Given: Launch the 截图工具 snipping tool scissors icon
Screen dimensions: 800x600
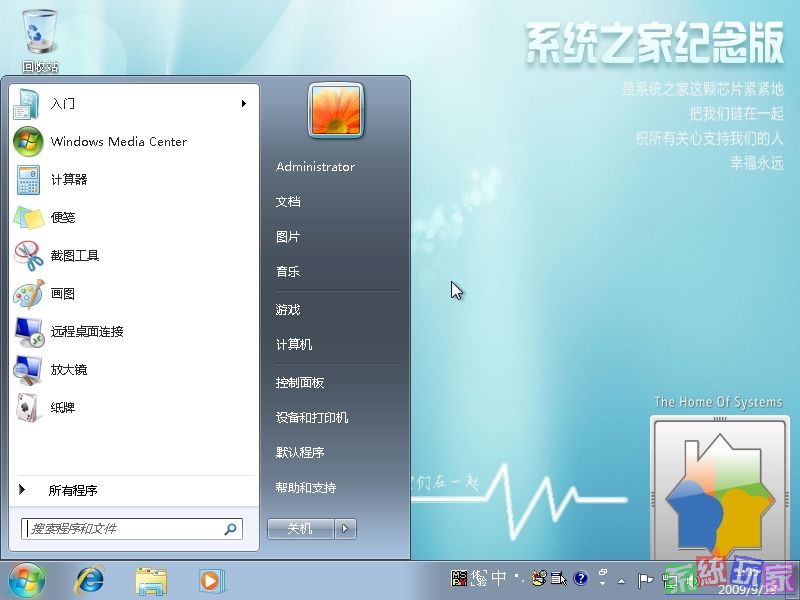Looking at the screenshot, I should pos(28,256).
